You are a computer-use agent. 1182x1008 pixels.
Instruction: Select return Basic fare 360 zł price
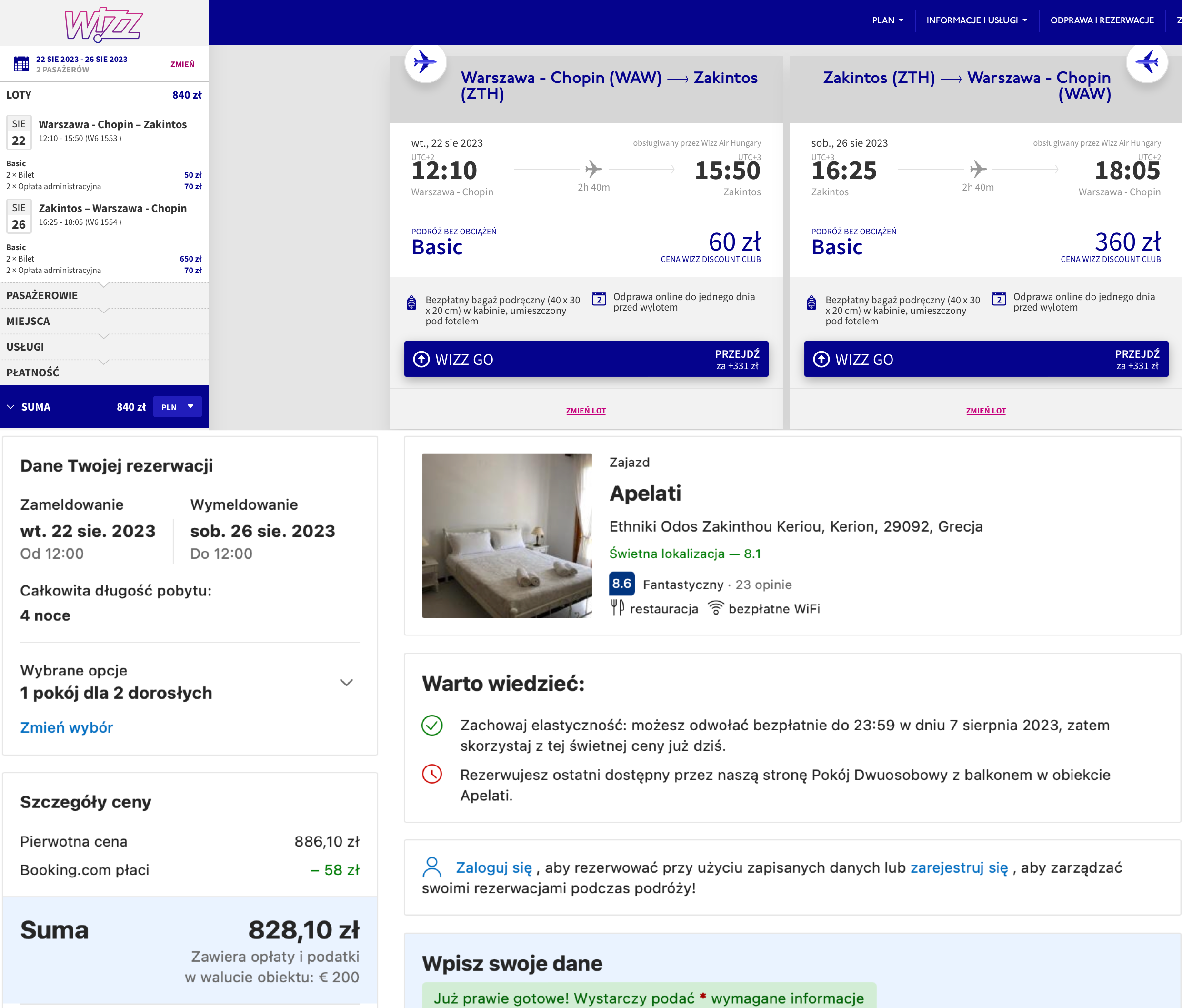[x=1127, y=242]
